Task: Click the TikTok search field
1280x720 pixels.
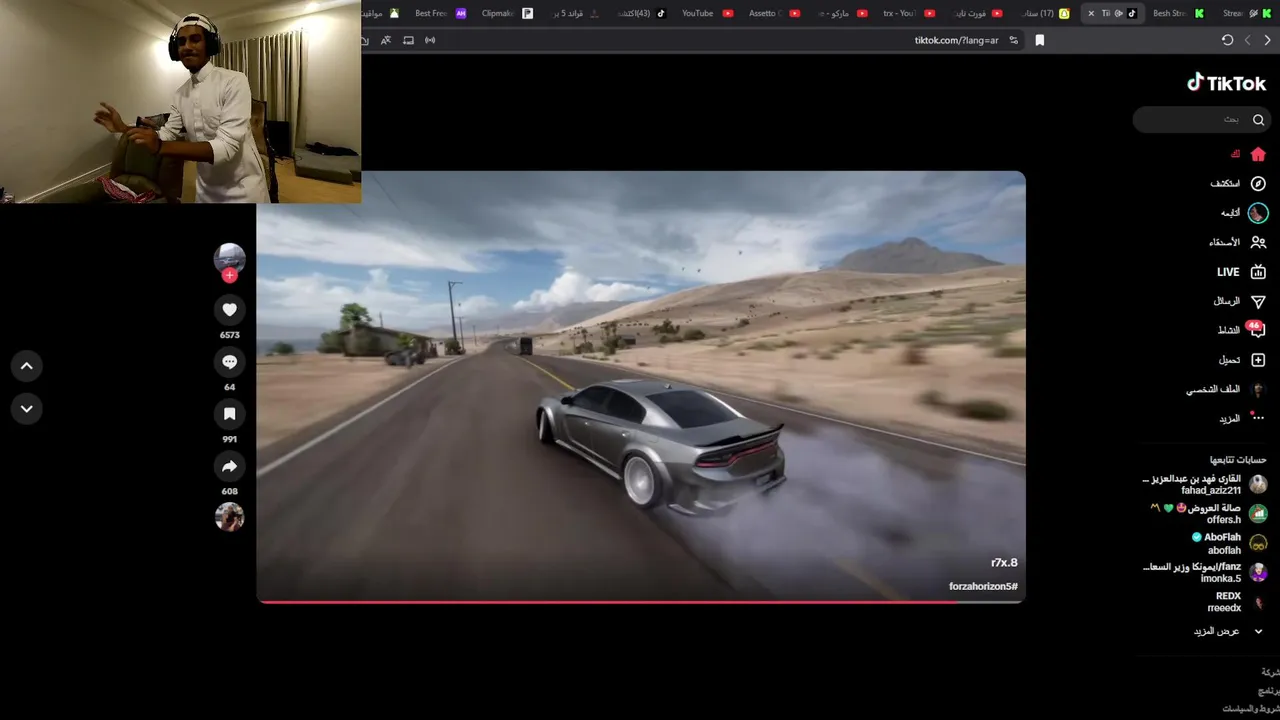Action: tap(1201, 120)
